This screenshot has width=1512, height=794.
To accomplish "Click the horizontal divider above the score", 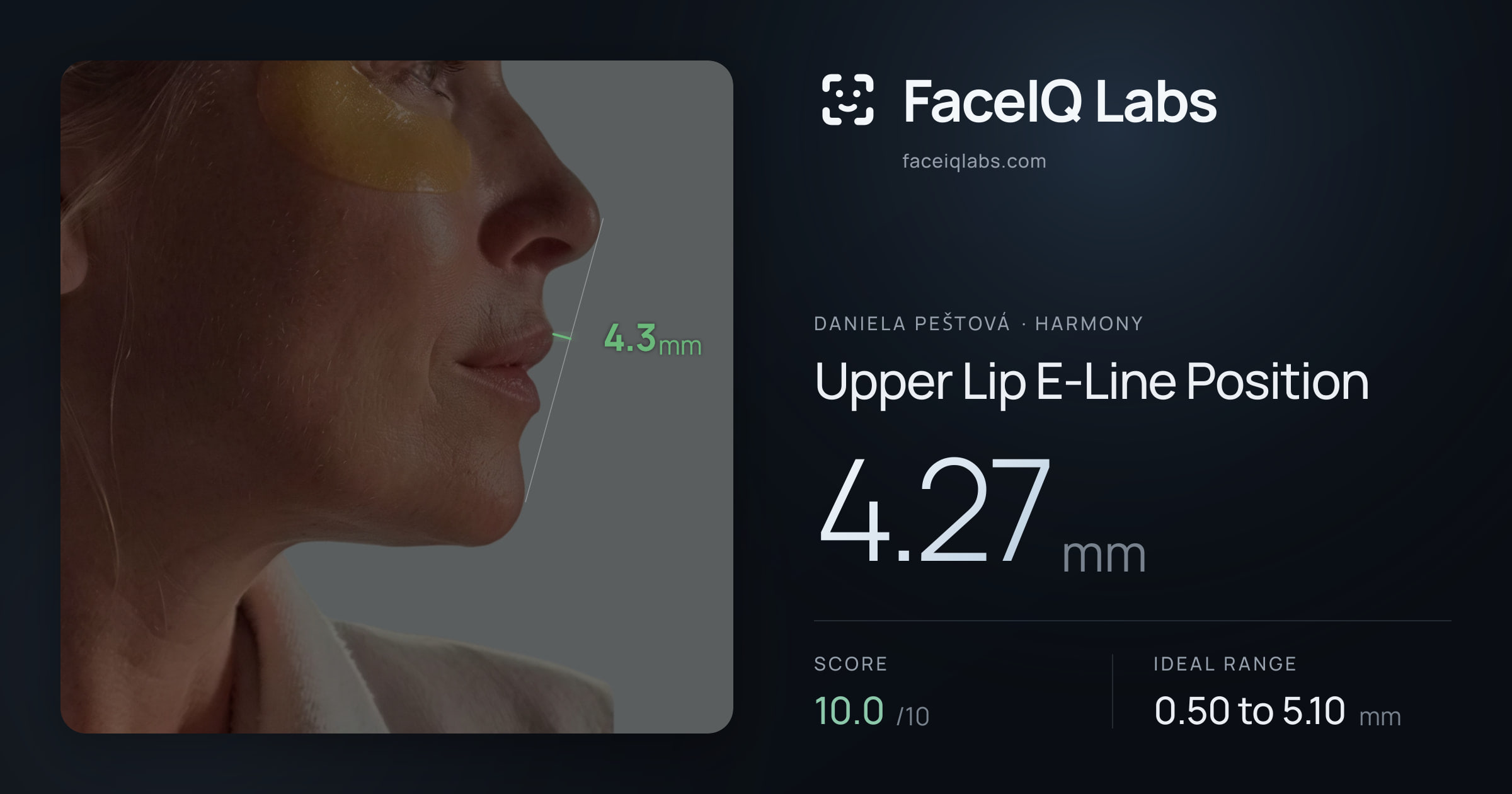I will click(x=1132, y=621).
